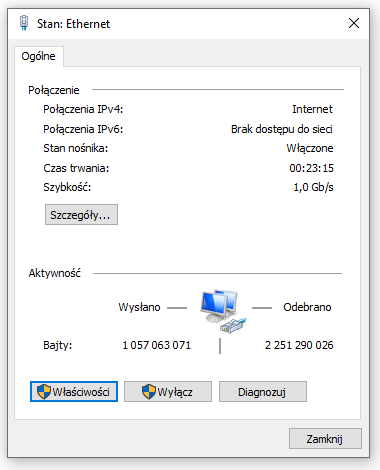This screenshot has height=470, width=380.
Task: Click the shield icon beside Wyłącz
Action: (149, 391)
